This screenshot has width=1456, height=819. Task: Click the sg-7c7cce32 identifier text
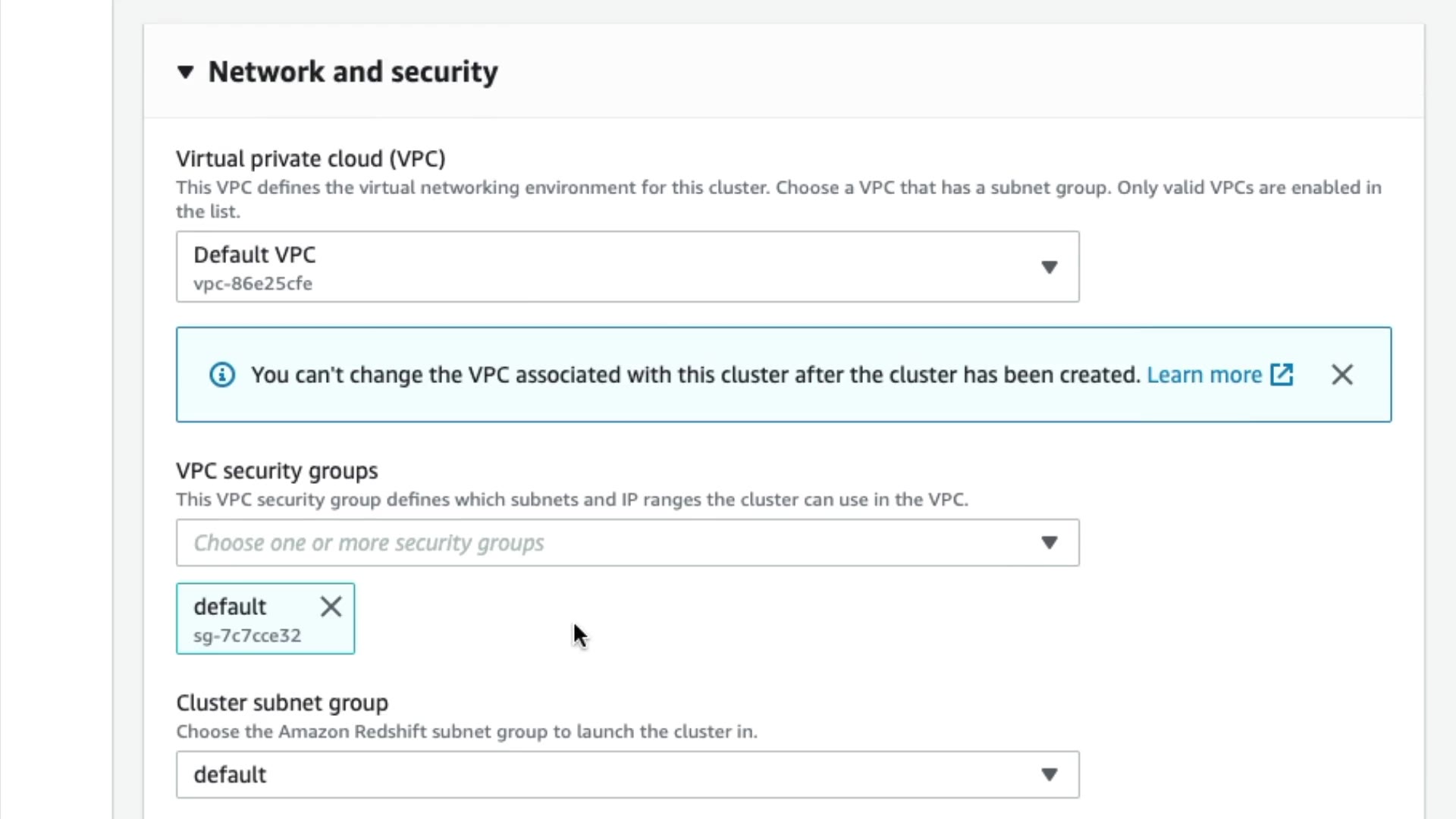tap(247, 635)
